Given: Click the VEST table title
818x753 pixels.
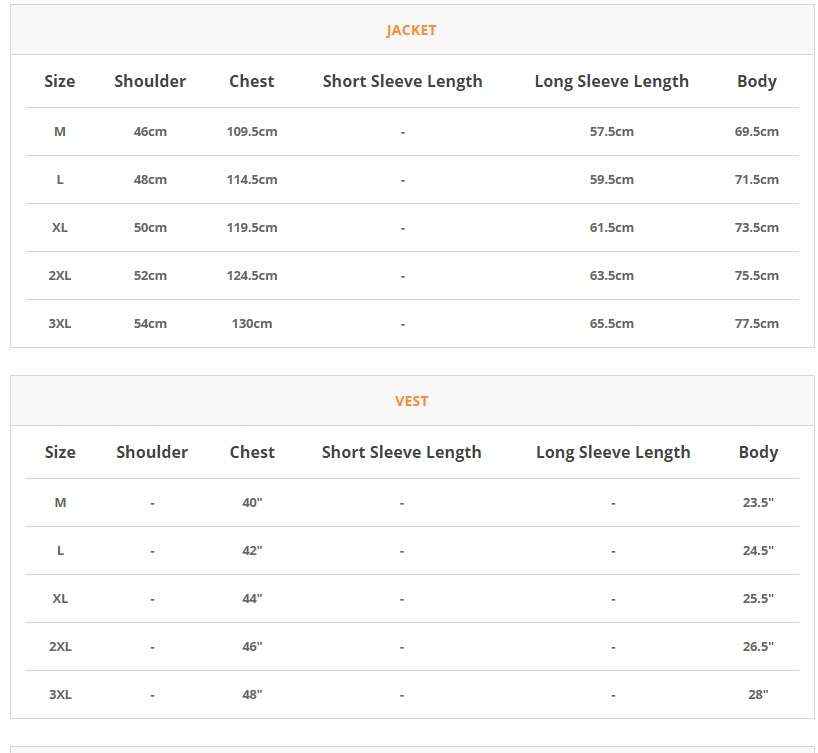Looking at the screenshot, I should [411, 401].
